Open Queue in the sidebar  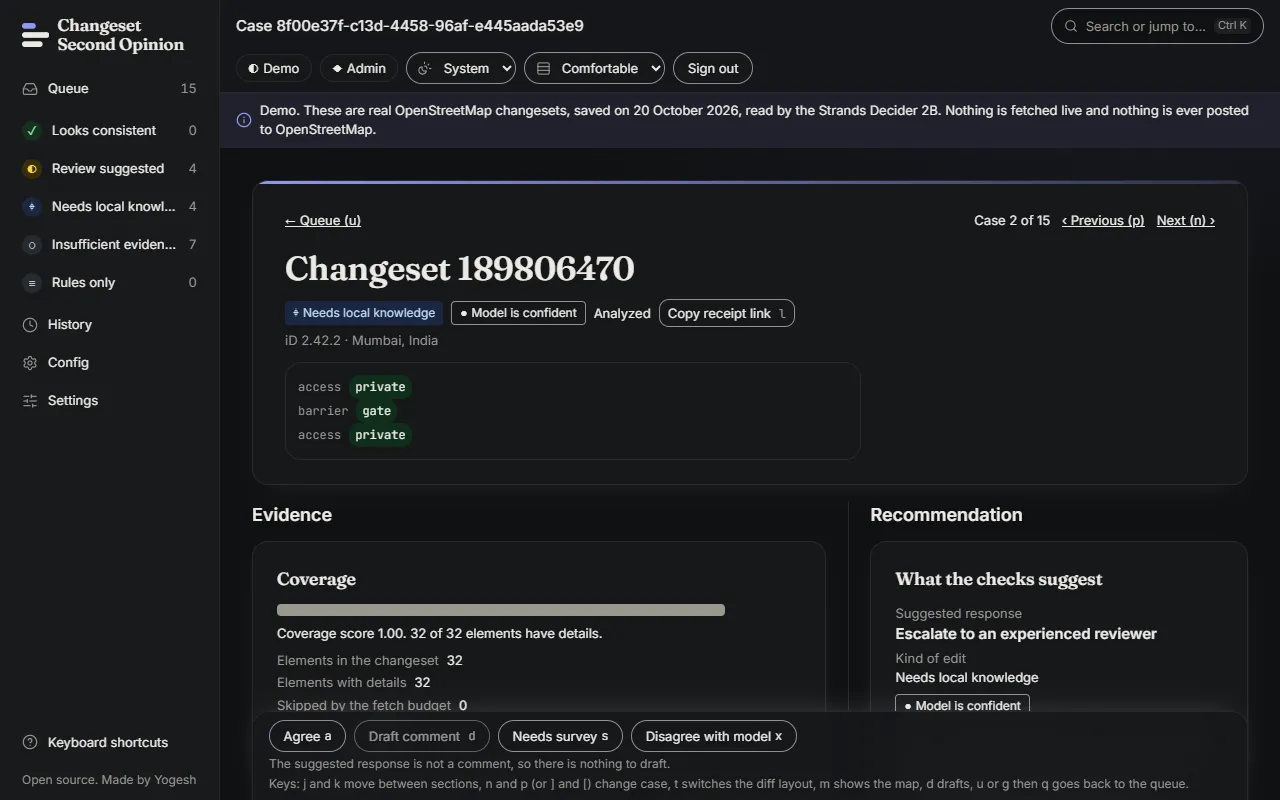(x=109, y=88)
